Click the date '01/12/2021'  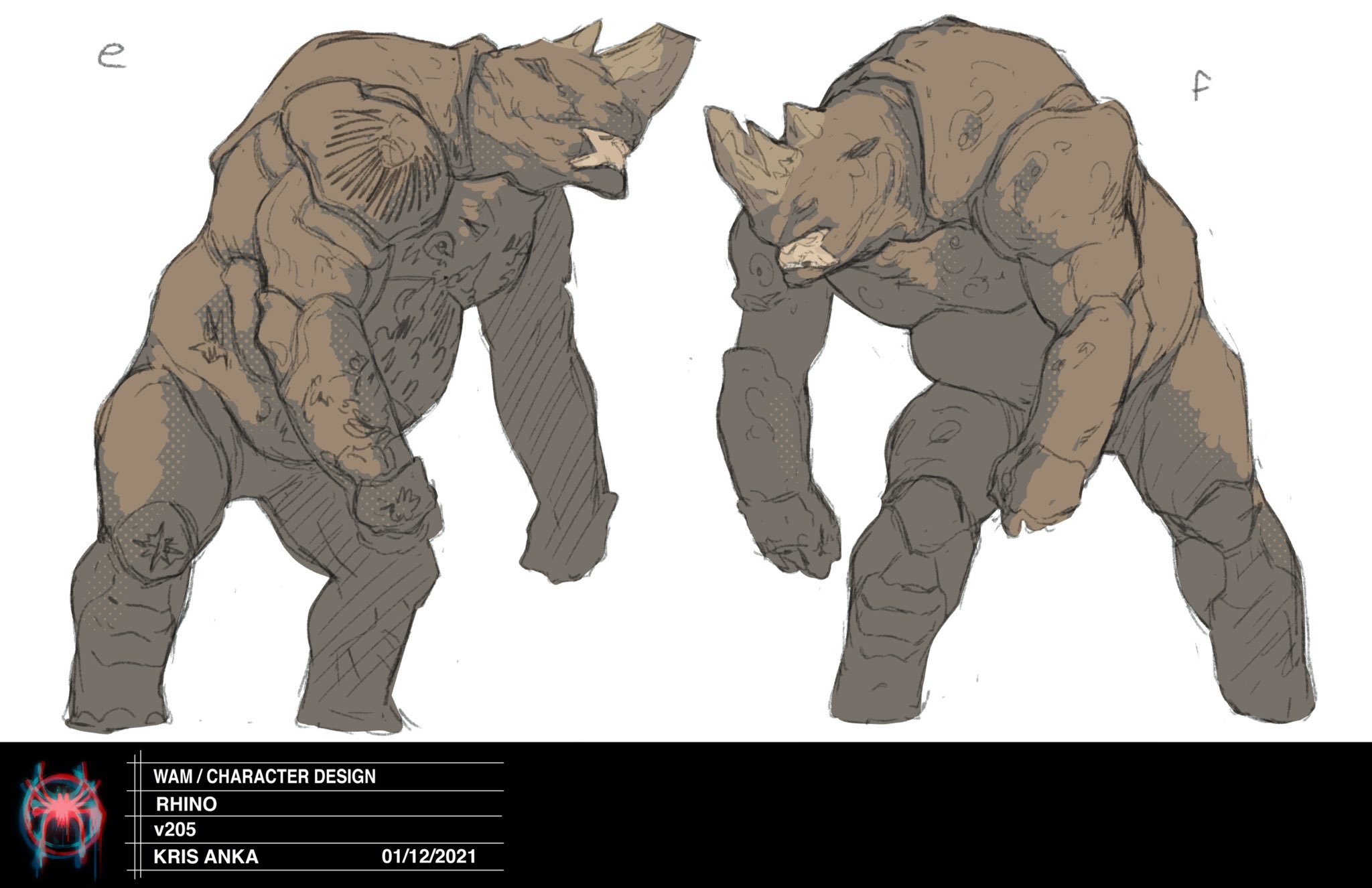pos(429,857)
